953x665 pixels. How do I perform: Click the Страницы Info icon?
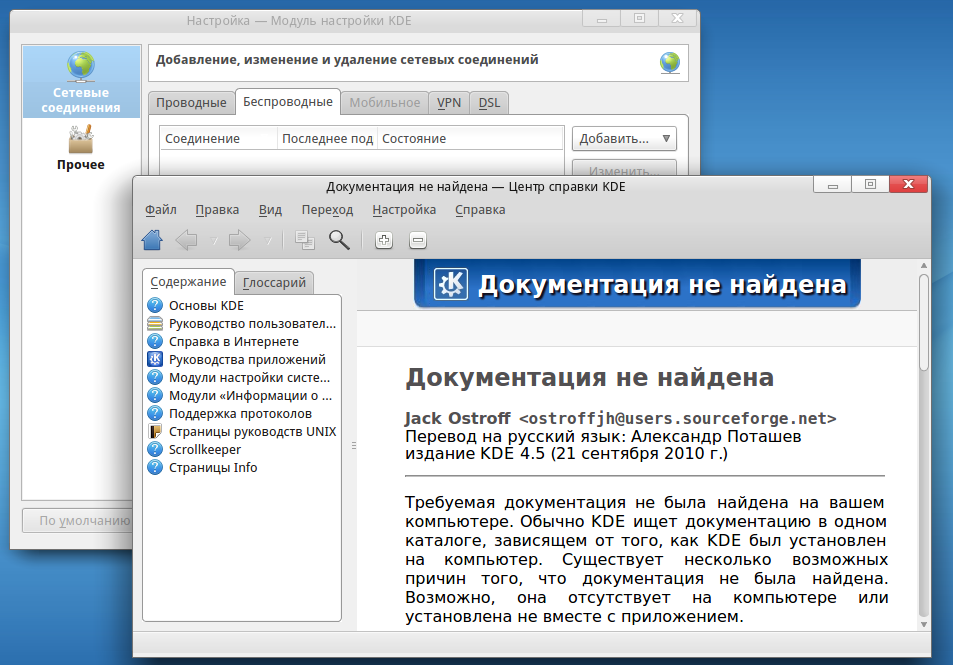[155, 467]
